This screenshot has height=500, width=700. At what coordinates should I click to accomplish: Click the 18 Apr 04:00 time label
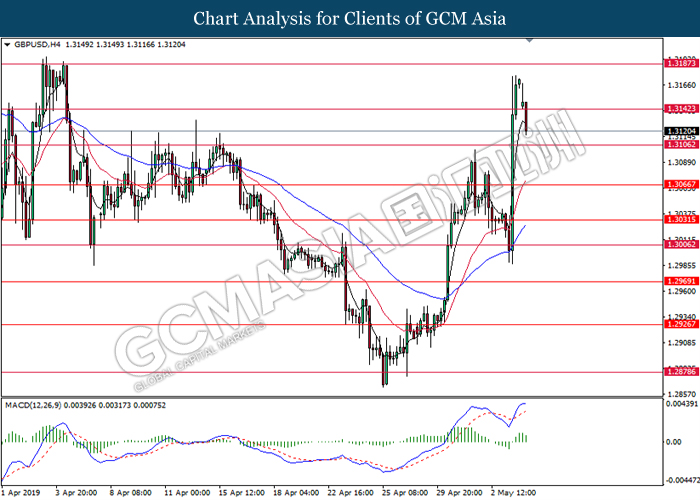pyautogui.click(x=296, y=493)
